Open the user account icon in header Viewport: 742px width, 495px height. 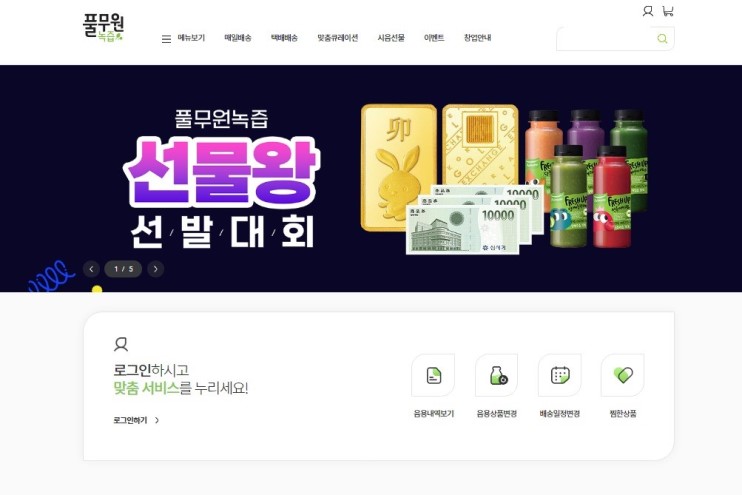click(647, 11)
